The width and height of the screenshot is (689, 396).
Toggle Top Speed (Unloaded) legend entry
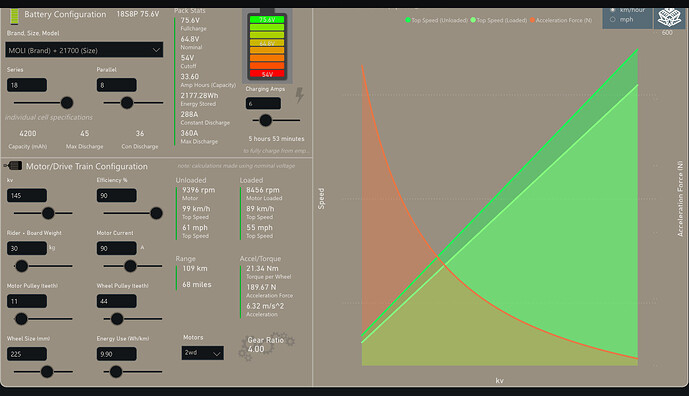coord(436,20)
